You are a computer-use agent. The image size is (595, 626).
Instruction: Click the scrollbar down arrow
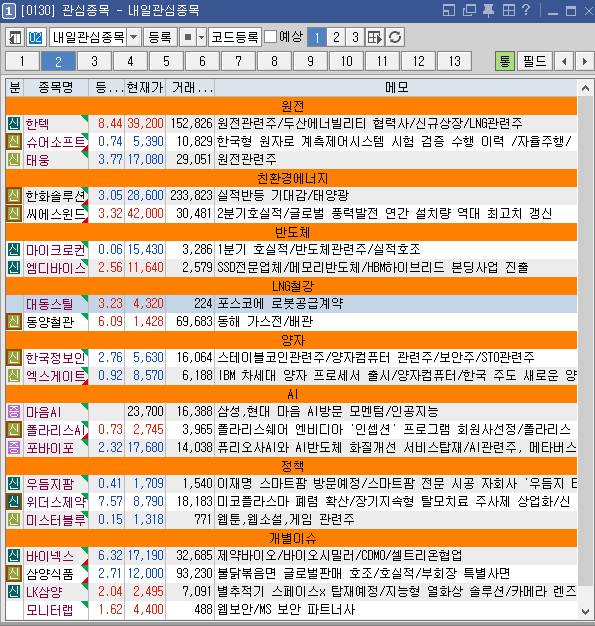point(585,611)
